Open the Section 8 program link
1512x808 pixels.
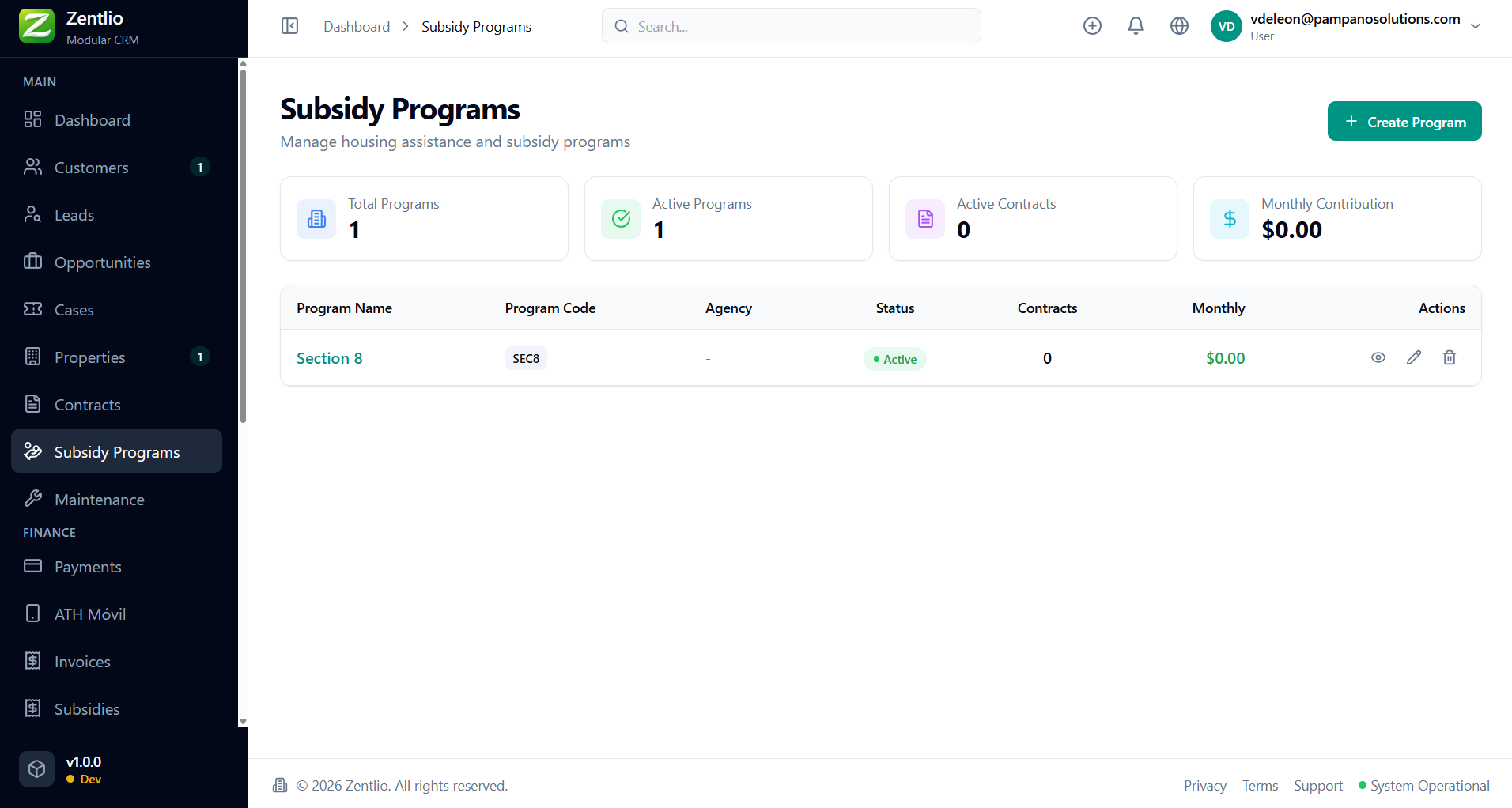[x=329, y=358]
